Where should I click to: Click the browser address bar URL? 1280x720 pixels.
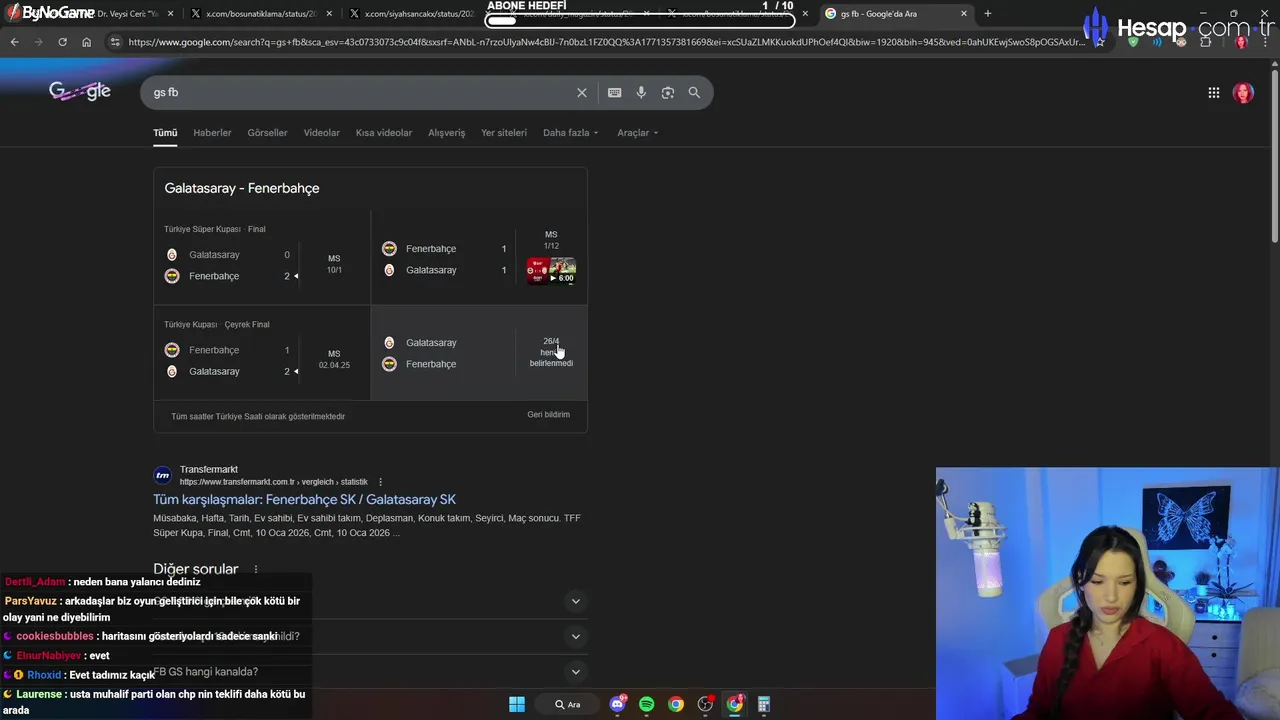coord(605,42)
